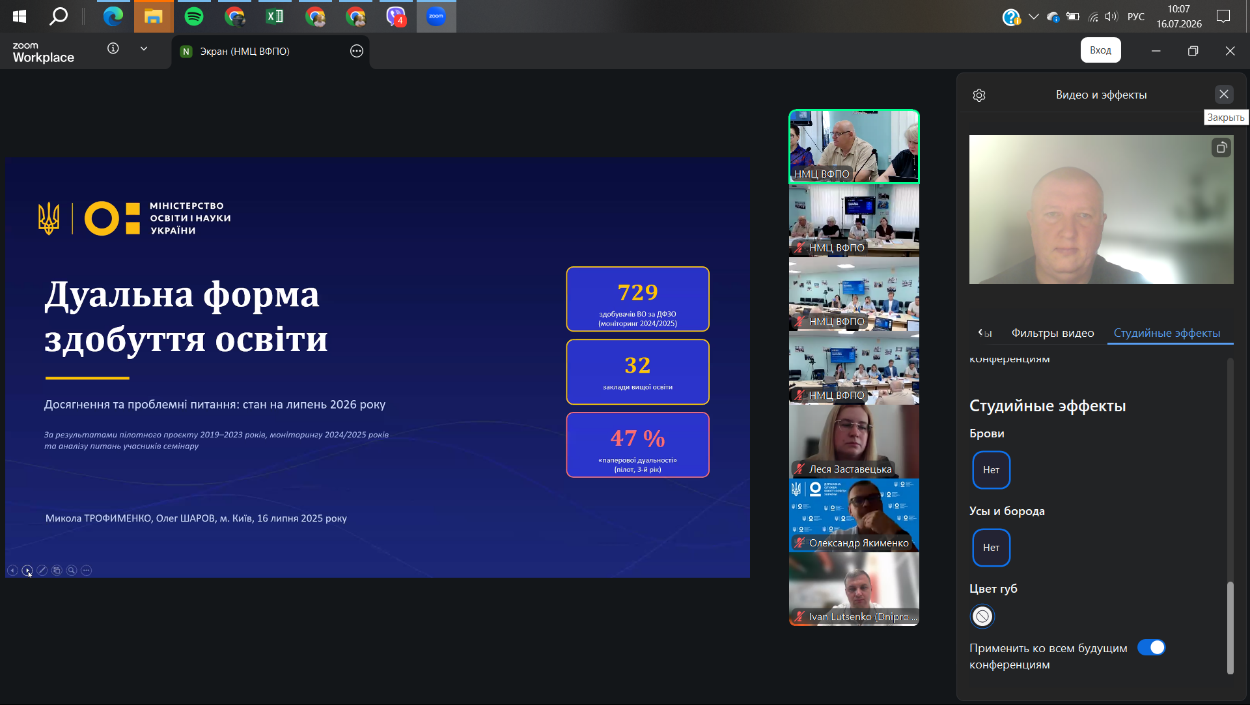Select Ivan Lutsenko video tile

point(854,589)
